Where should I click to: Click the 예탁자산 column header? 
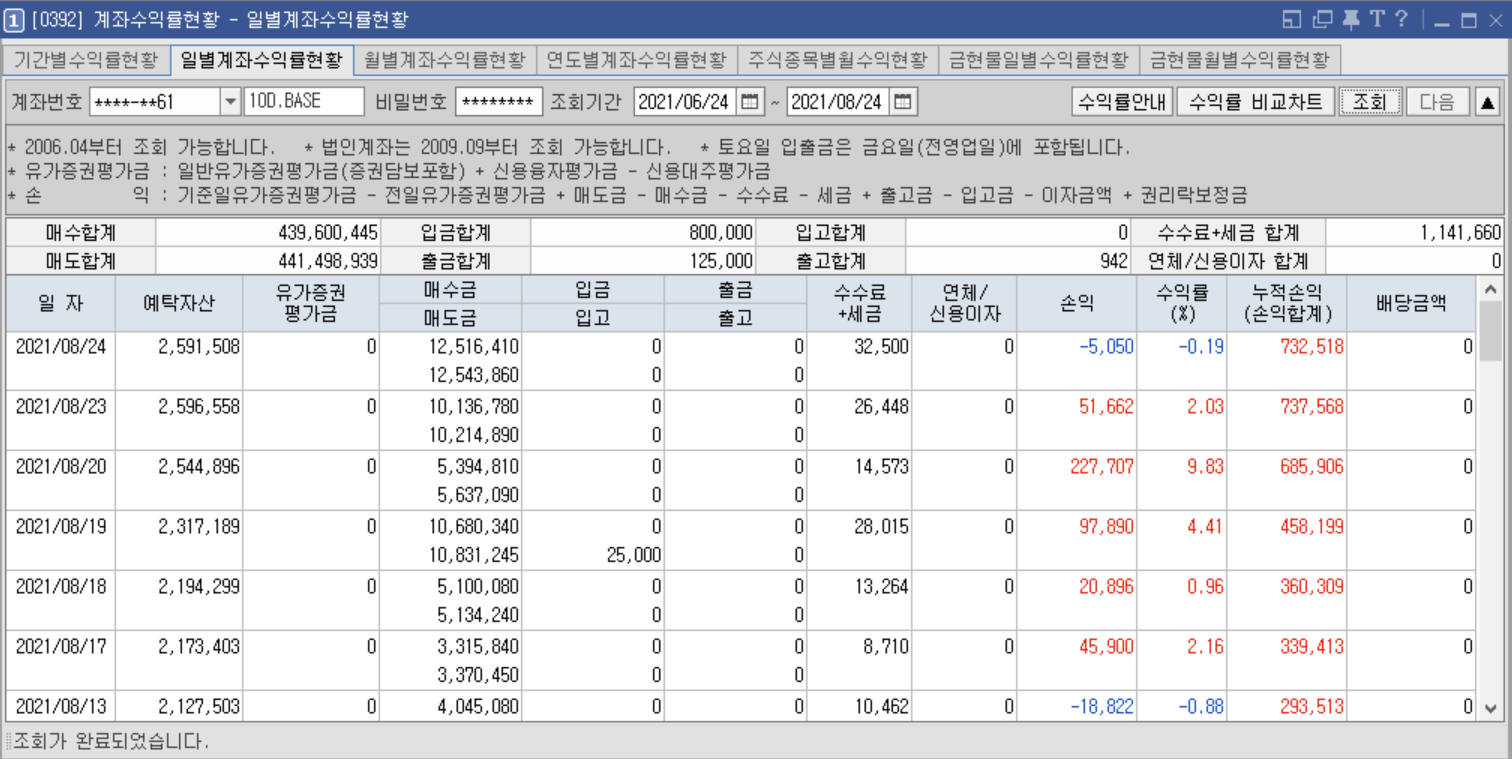[179, 304]
